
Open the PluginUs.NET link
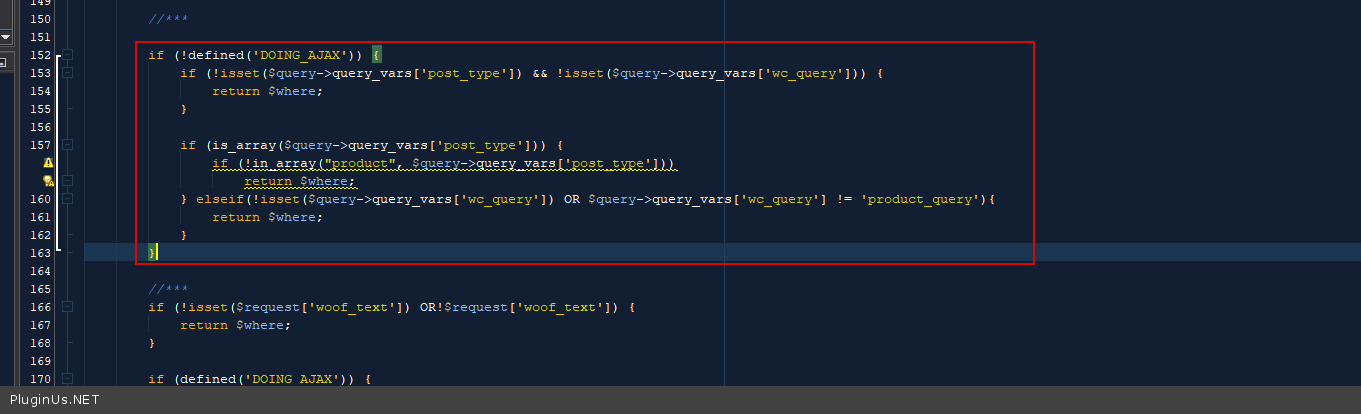tap(54, 400)
